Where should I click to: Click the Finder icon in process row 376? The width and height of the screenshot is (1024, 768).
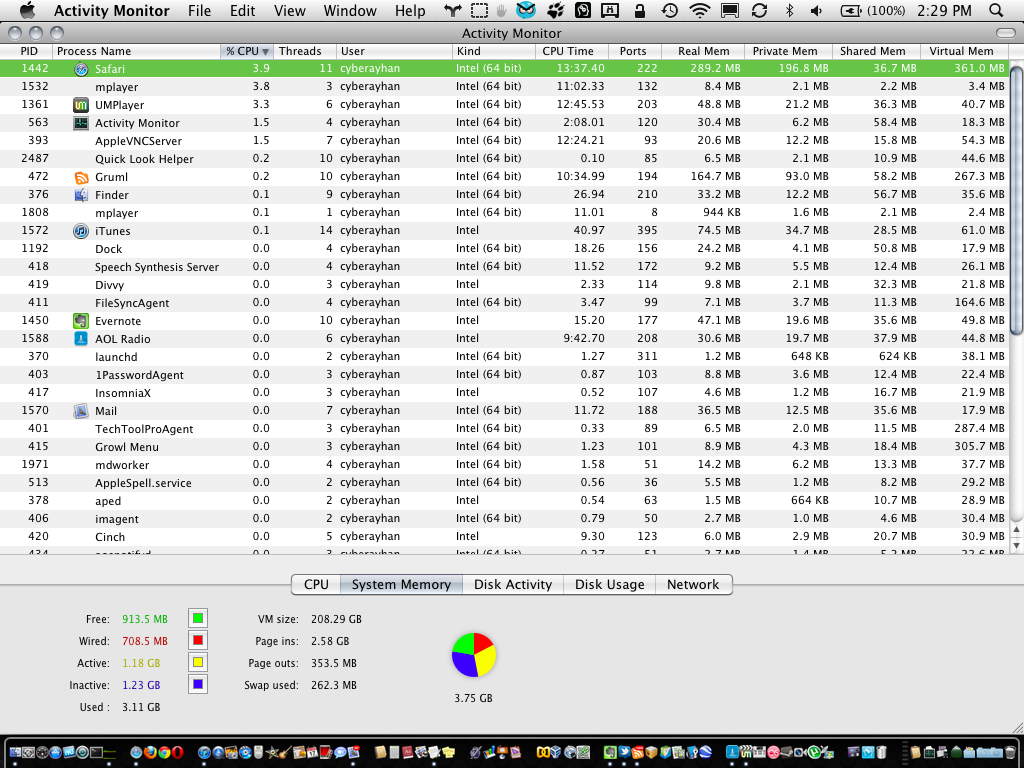(81, 195)
